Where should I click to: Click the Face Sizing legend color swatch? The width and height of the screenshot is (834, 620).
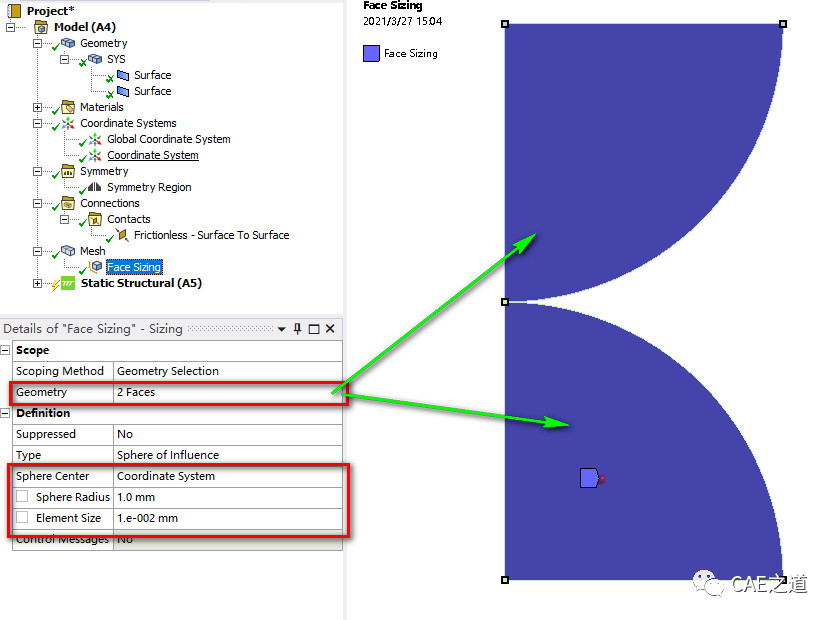coord(371,53)
